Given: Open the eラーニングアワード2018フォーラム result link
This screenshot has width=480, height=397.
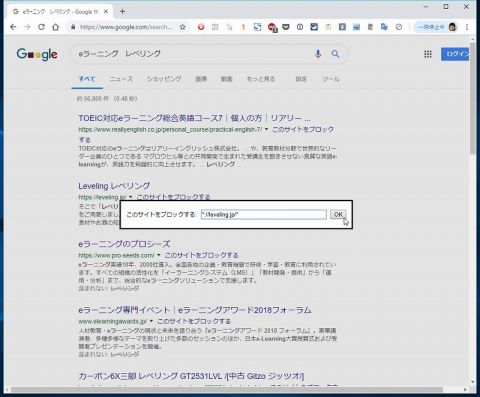Looking at the screenshot, I should (x=195, y=310).
